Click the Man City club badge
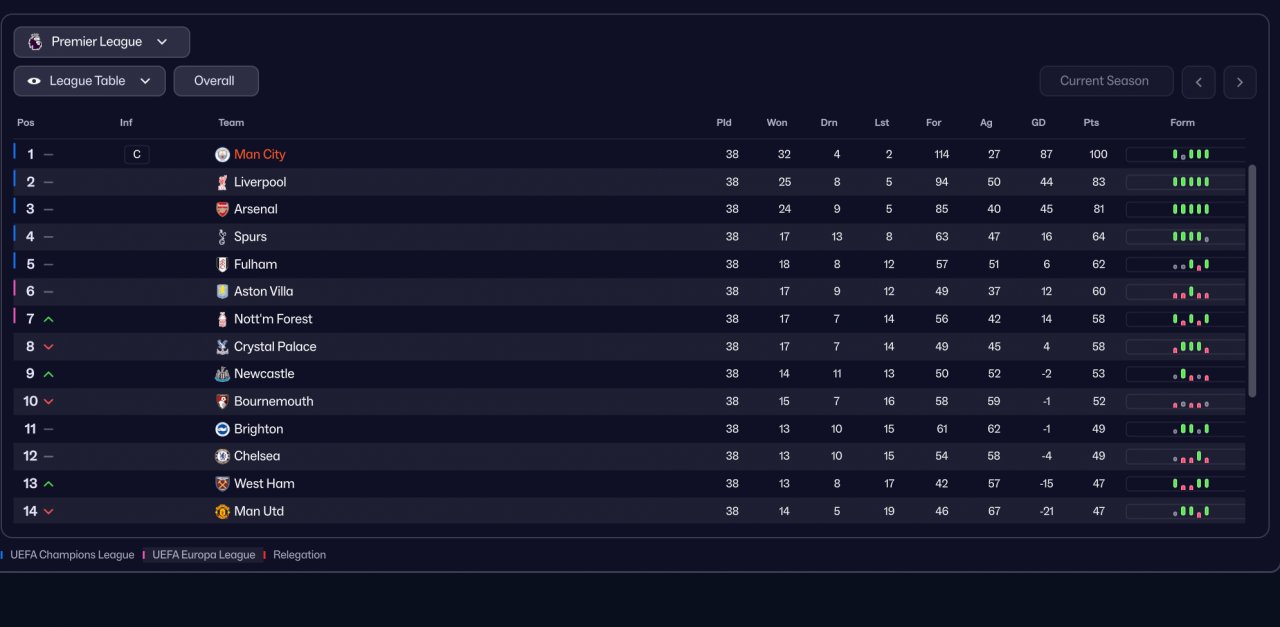 [x=222, y=155]
